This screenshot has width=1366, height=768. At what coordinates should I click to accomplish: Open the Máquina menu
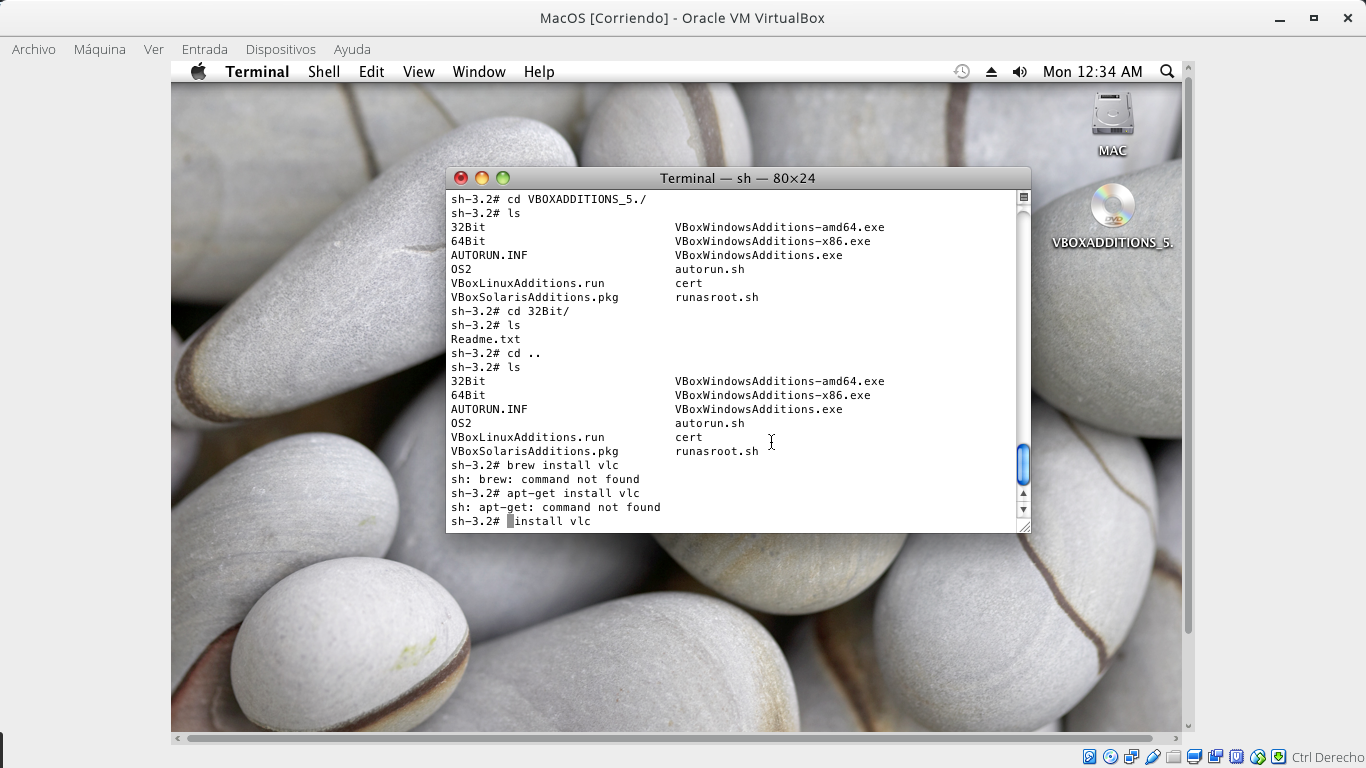point(100,49)
